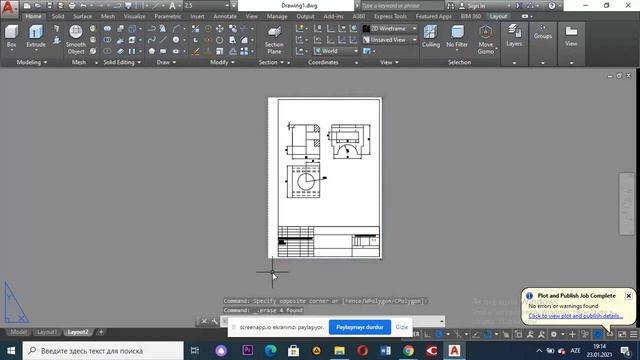This screenshot has height=360, width=640.
Task: Toggle annotation visibility icon in status bar
Action: tap(530, 334)
